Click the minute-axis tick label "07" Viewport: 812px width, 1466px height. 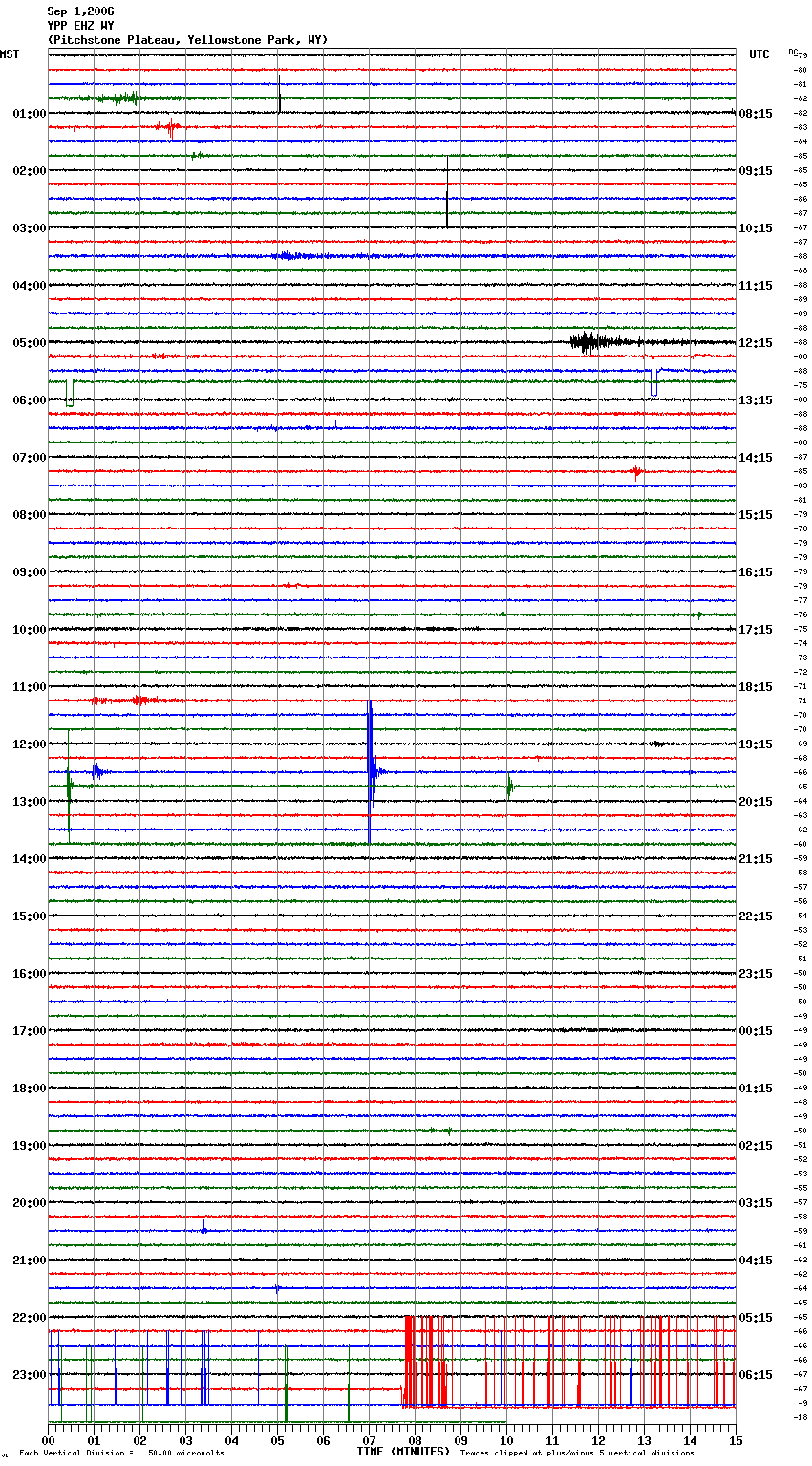click(x=369, y=1439)
